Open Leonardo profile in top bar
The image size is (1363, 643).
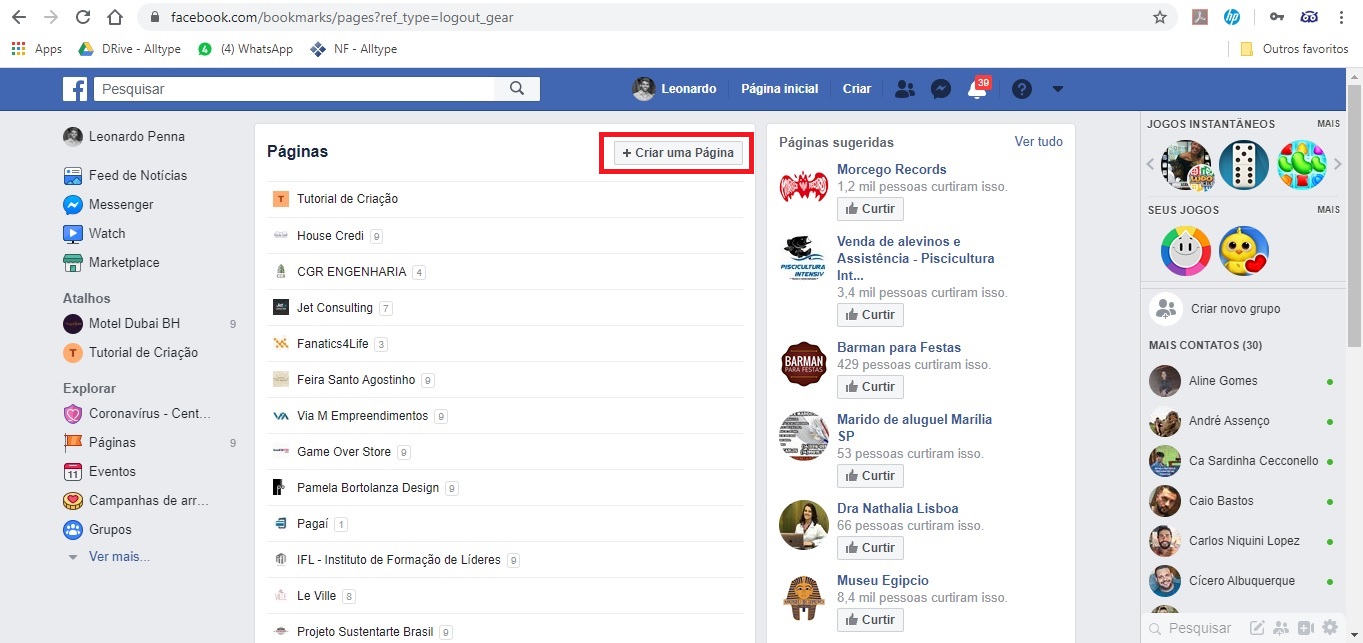pos(674,89)
